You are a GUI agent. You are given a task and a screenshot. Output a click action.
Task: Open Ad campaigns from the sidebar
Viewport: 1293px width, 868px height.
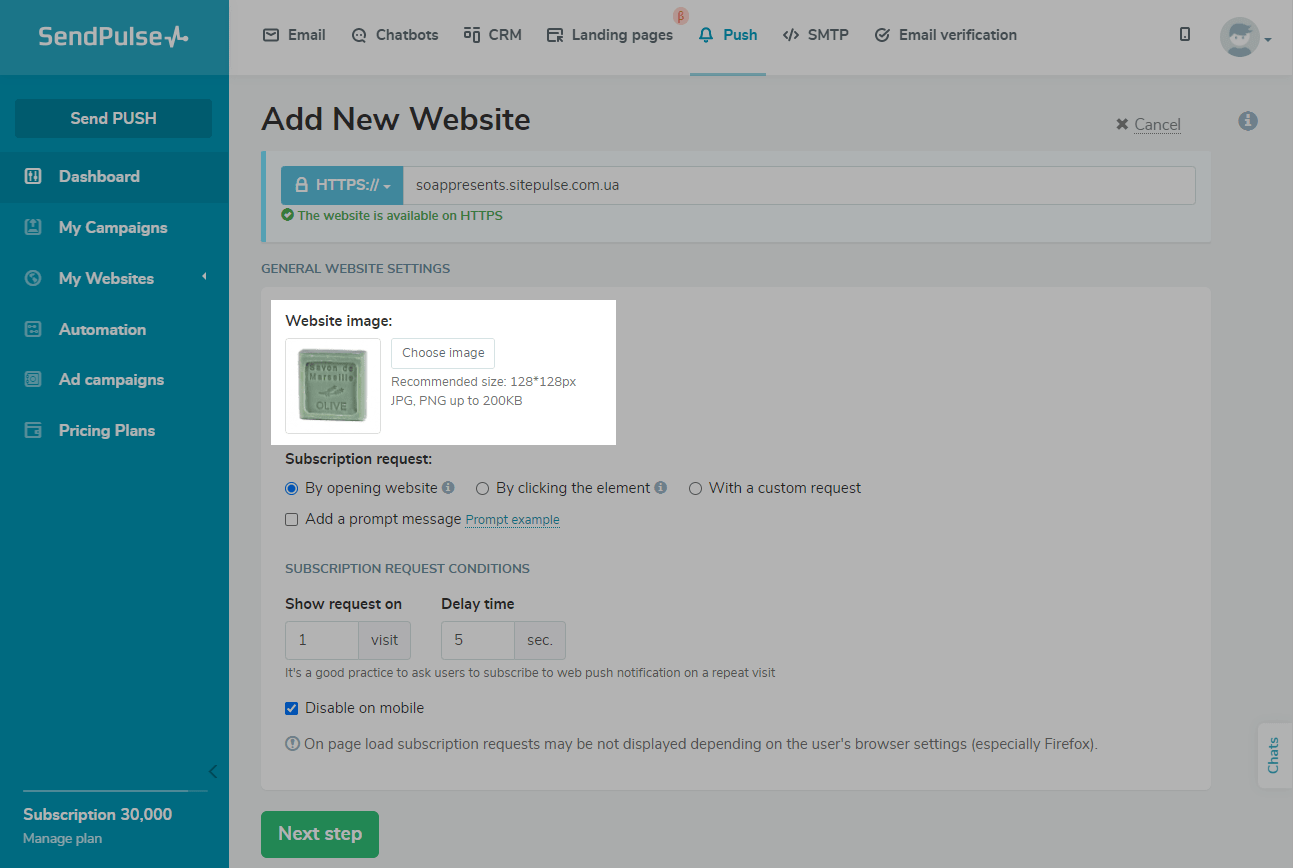pyautogui.click(x=111, y=380)
